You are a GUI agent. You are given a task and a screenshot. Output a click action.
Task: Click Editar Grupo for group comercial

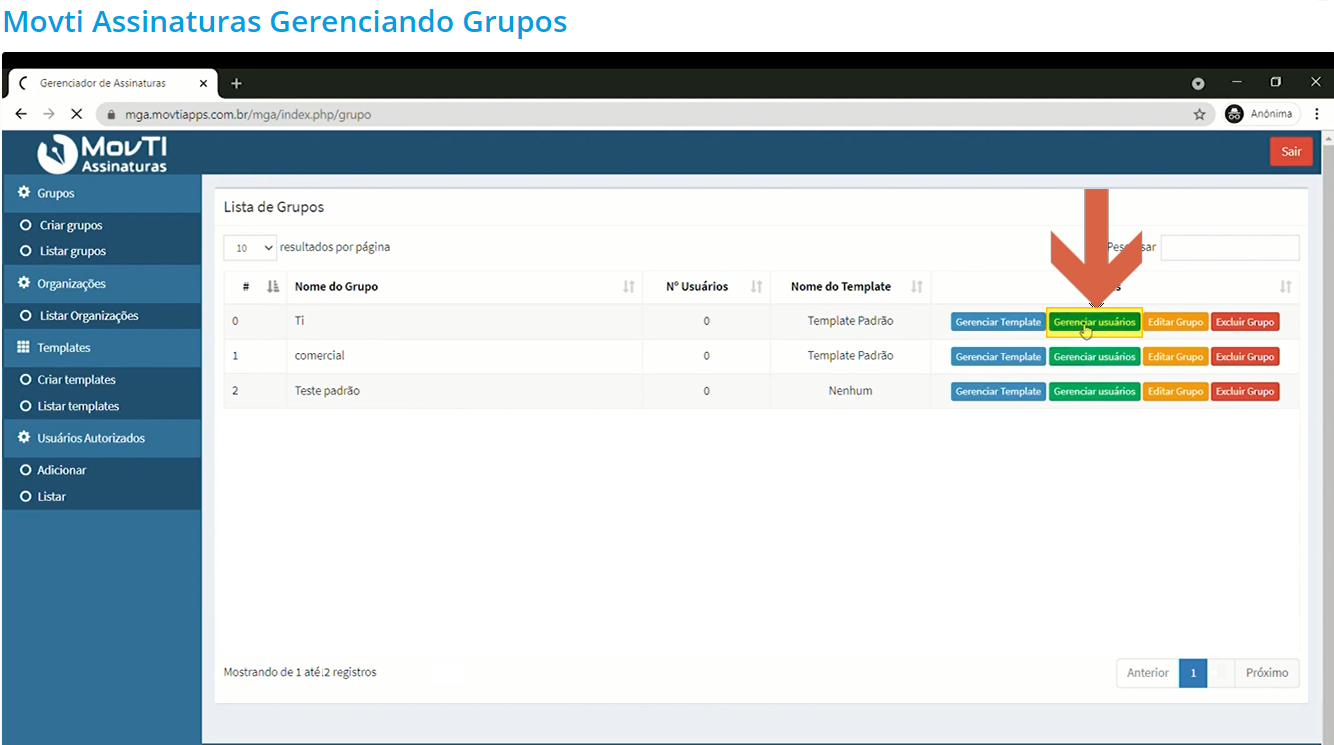pyautogui.click(x=1175, y=356)
